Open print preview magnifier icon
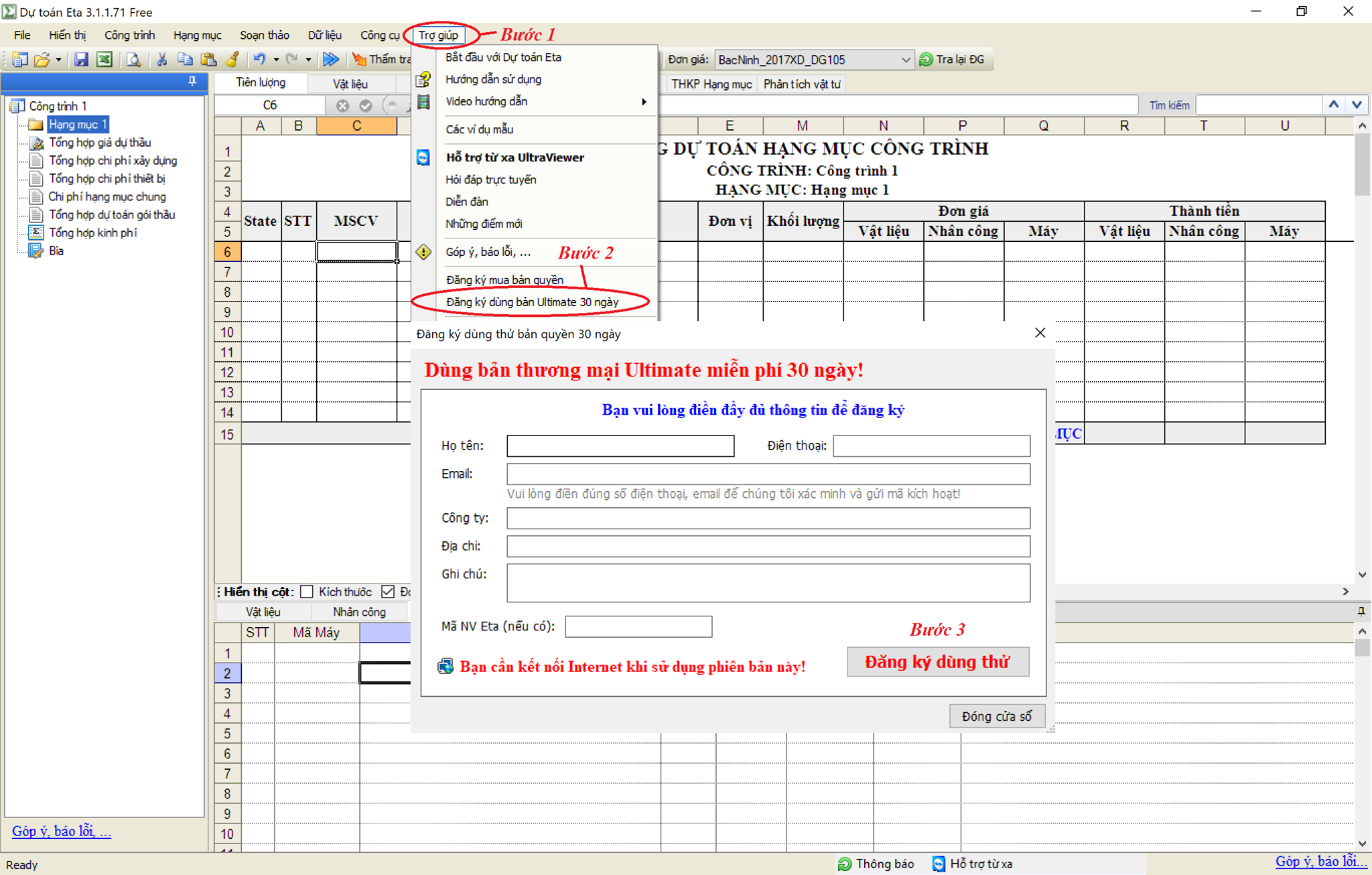The image size is (1372, 875). 134,60
